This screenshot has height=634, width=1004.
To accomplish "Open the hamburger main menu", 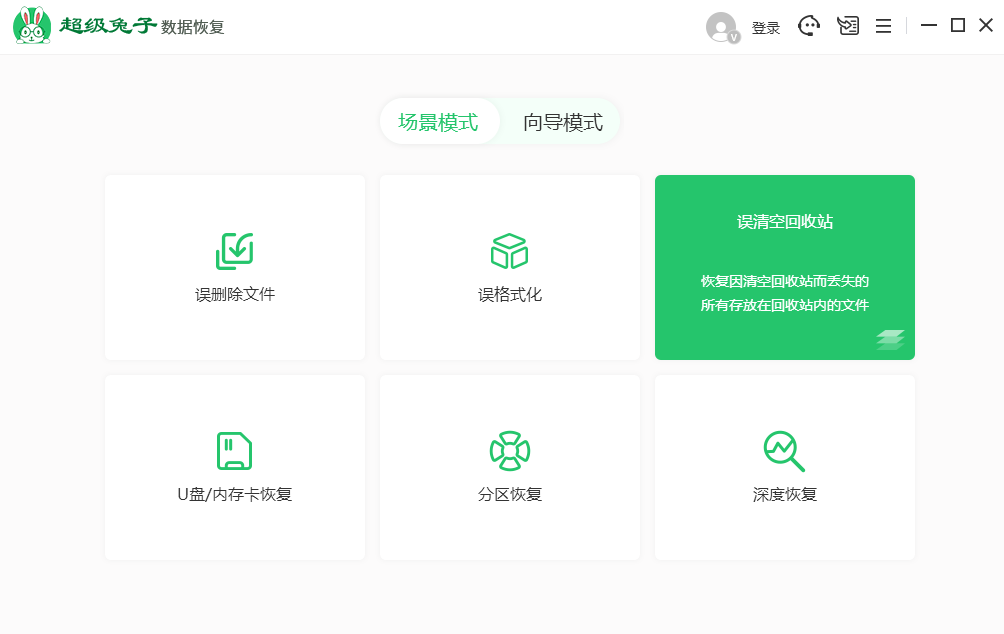I will tap(883, 26).
